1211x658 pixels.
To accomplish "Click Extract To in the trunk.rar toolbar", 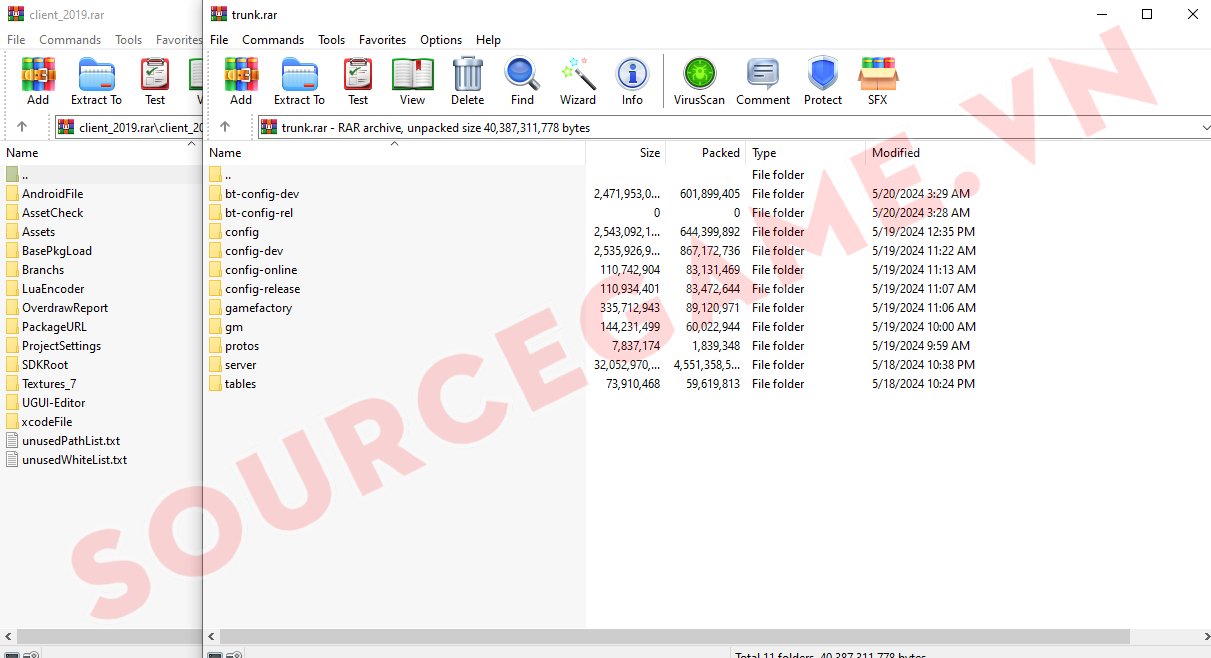I will (299, 81).
